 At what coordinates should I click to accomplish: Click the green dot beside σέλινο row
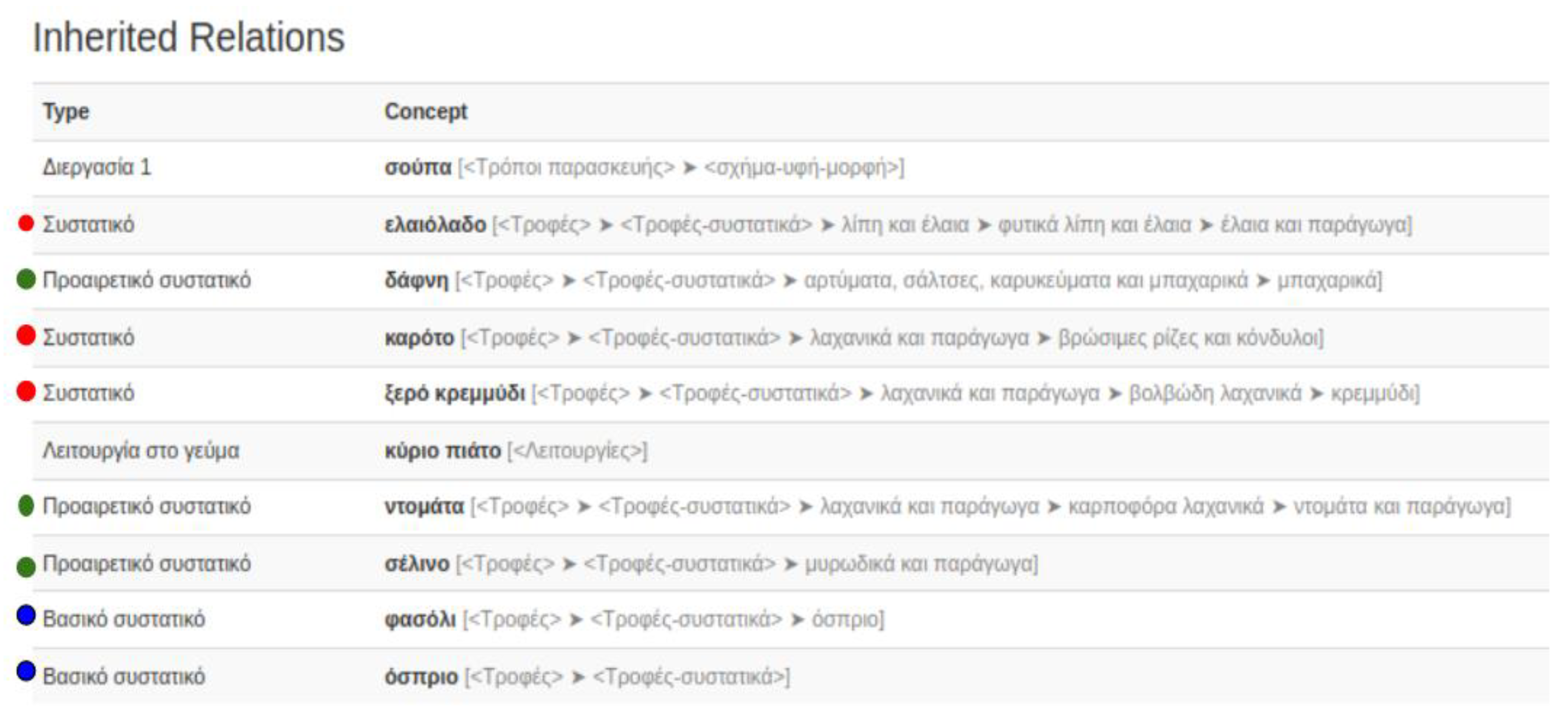(x=26, y=566)
